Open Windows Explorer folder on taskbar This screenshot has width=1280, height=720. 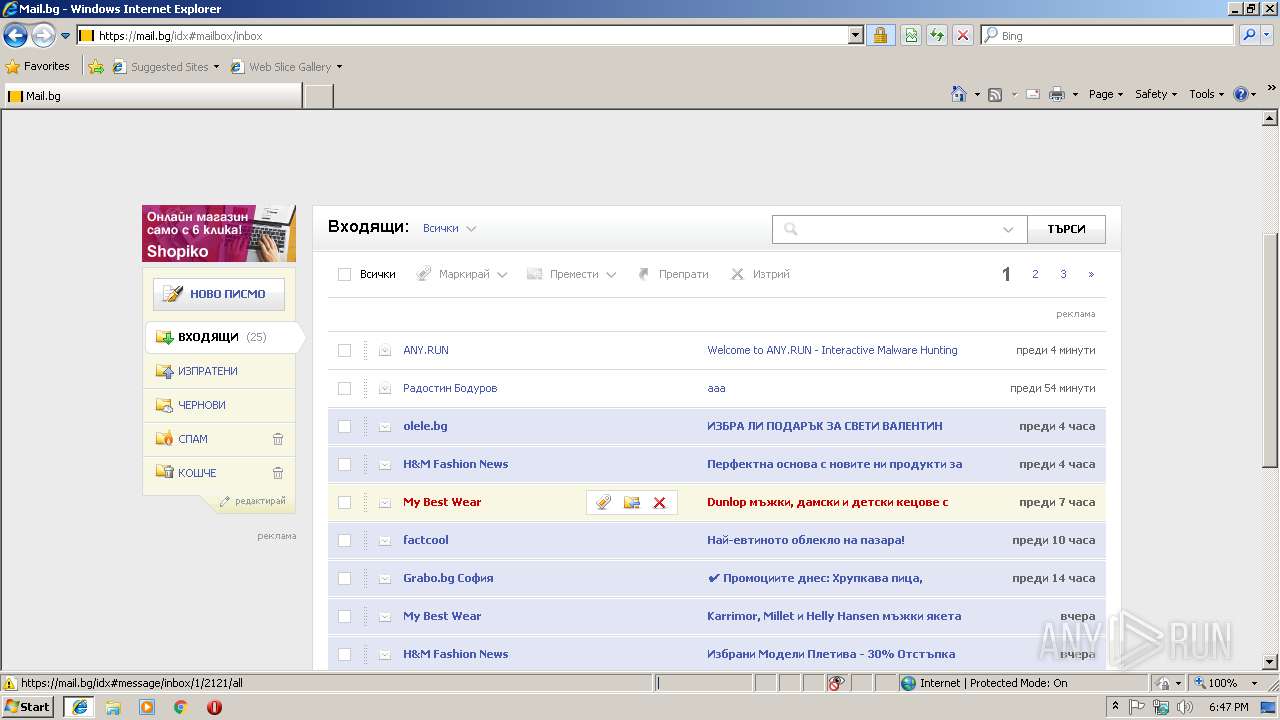click(113, 707)
